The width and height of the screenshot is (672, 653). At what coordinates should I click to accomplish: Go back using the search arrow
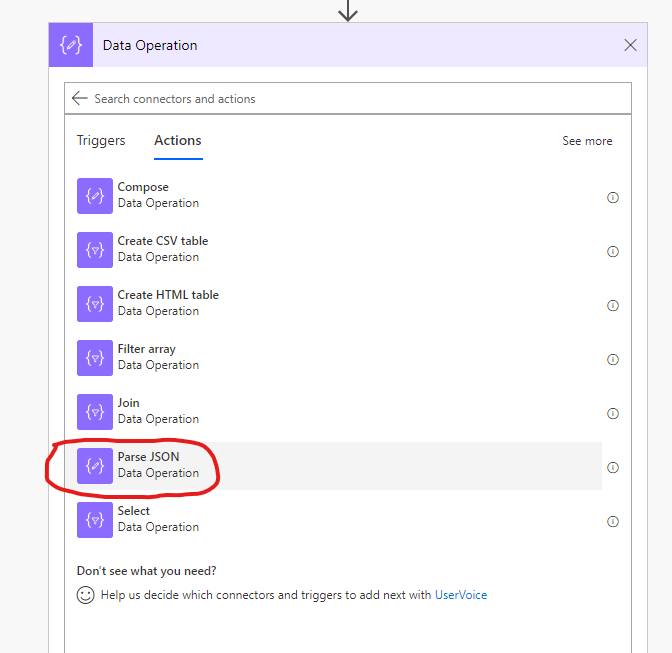click(80, 99)
